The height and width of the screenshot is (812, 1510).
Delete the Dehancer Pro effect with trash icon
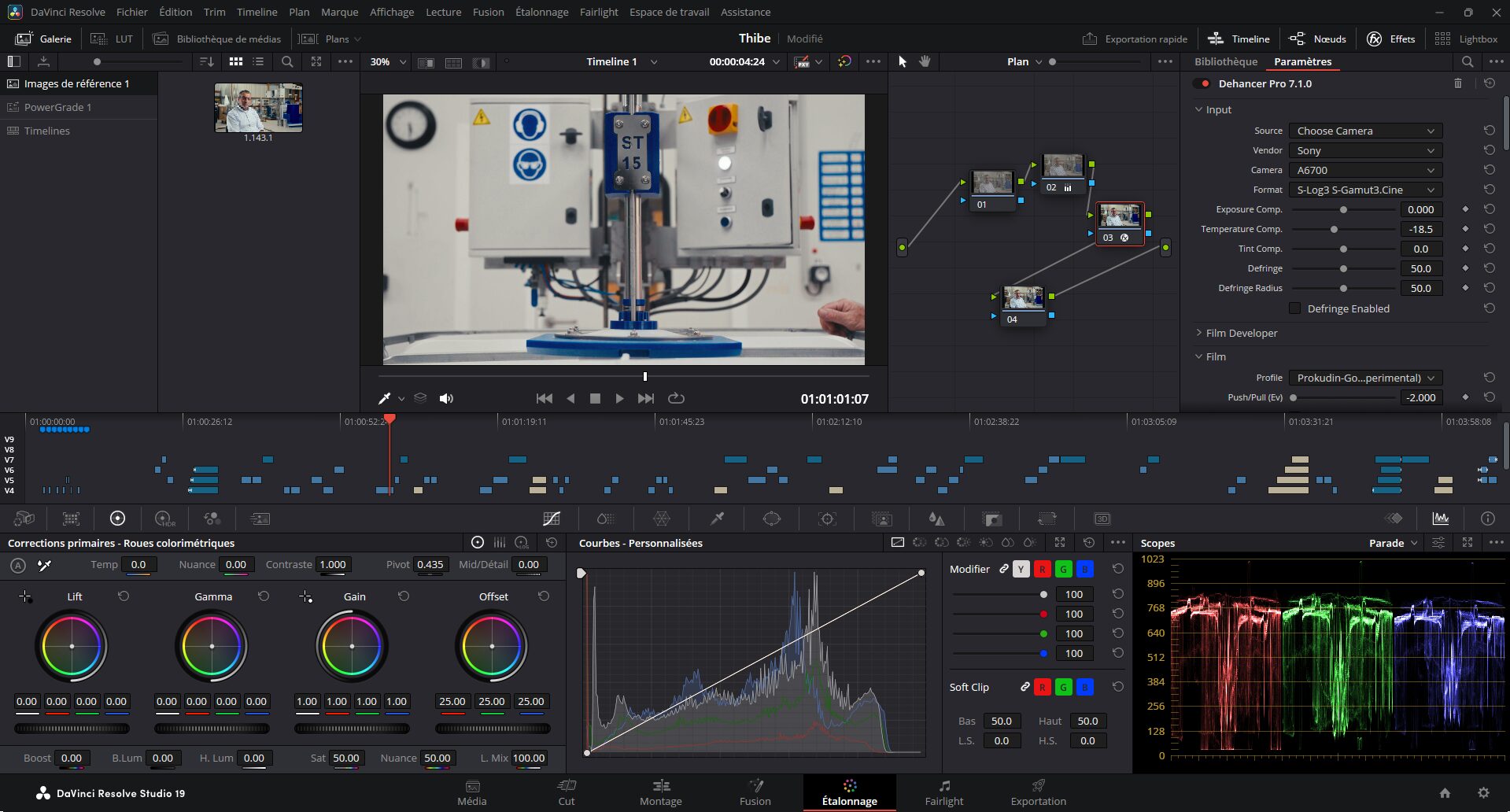click(x=1457, y=83)
